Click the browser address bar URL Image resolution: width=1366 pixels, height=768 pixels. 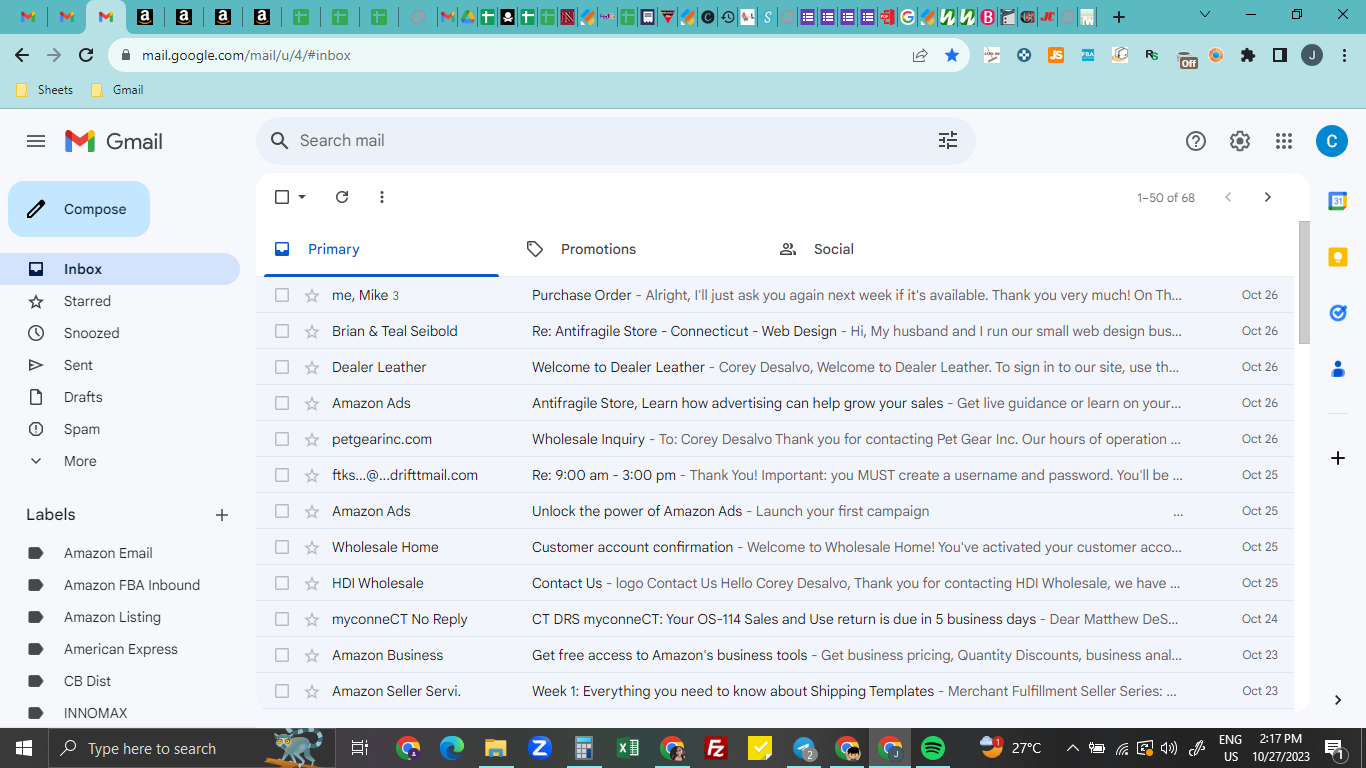click(x=246, y=55)
